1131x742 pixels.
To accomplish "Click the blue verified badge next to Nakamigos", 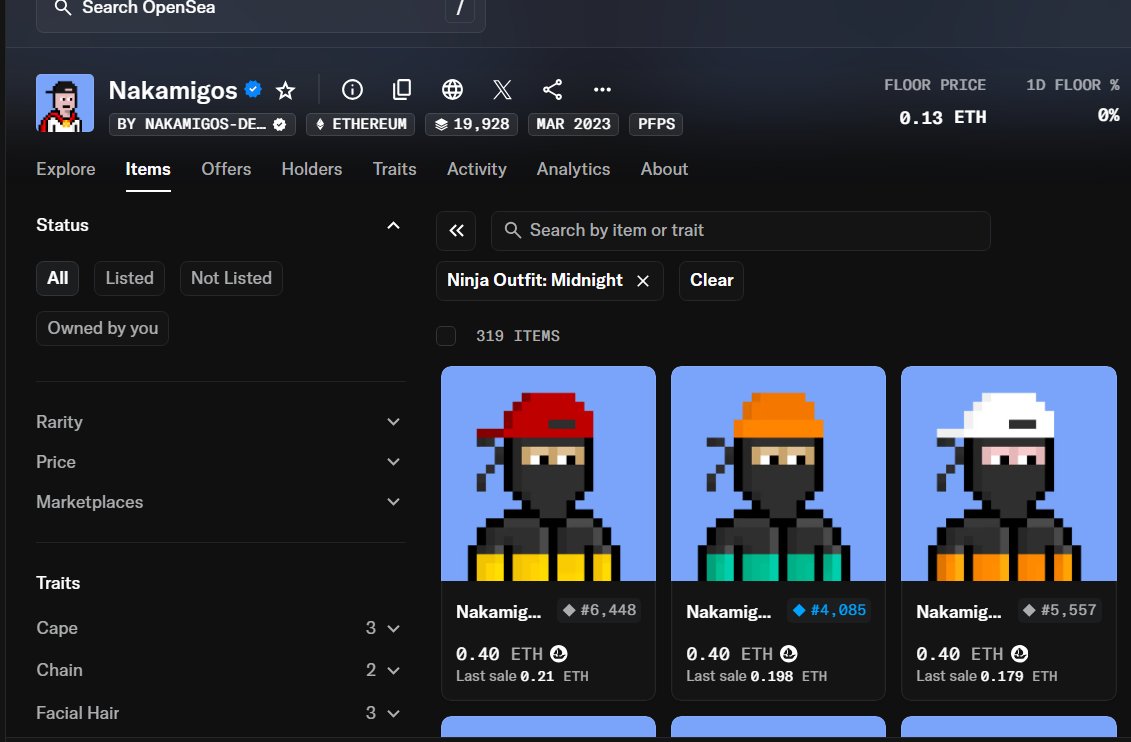I will [x=253, y=89].
